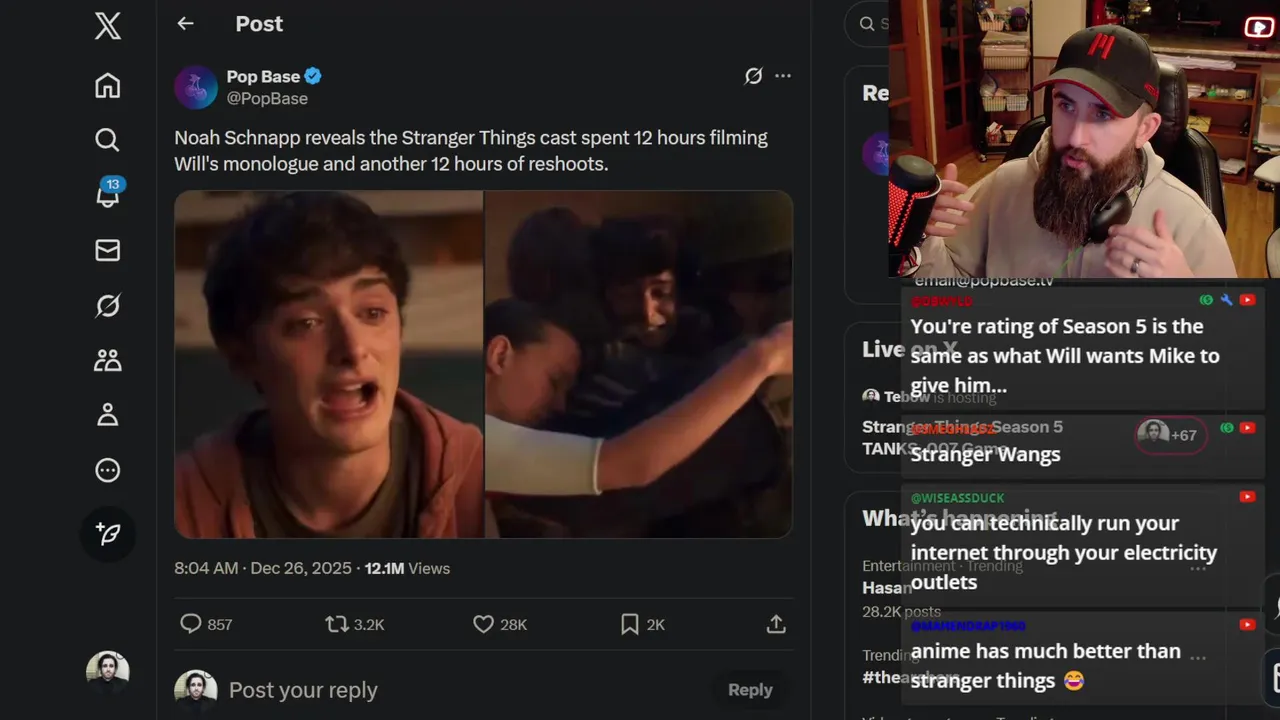
Task: Open the crying Will image thumbnail
Action: coord(329,364)
